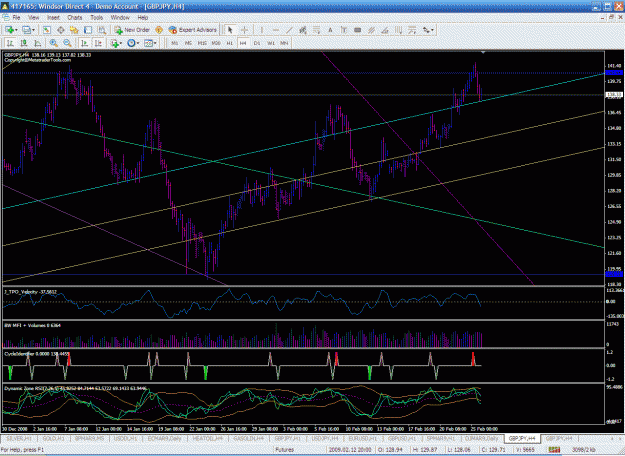The width and height of the screenshot is (625, 456).
Task: Switch to the GBPJPY,H1 chart tab
Action: point(287,438)
